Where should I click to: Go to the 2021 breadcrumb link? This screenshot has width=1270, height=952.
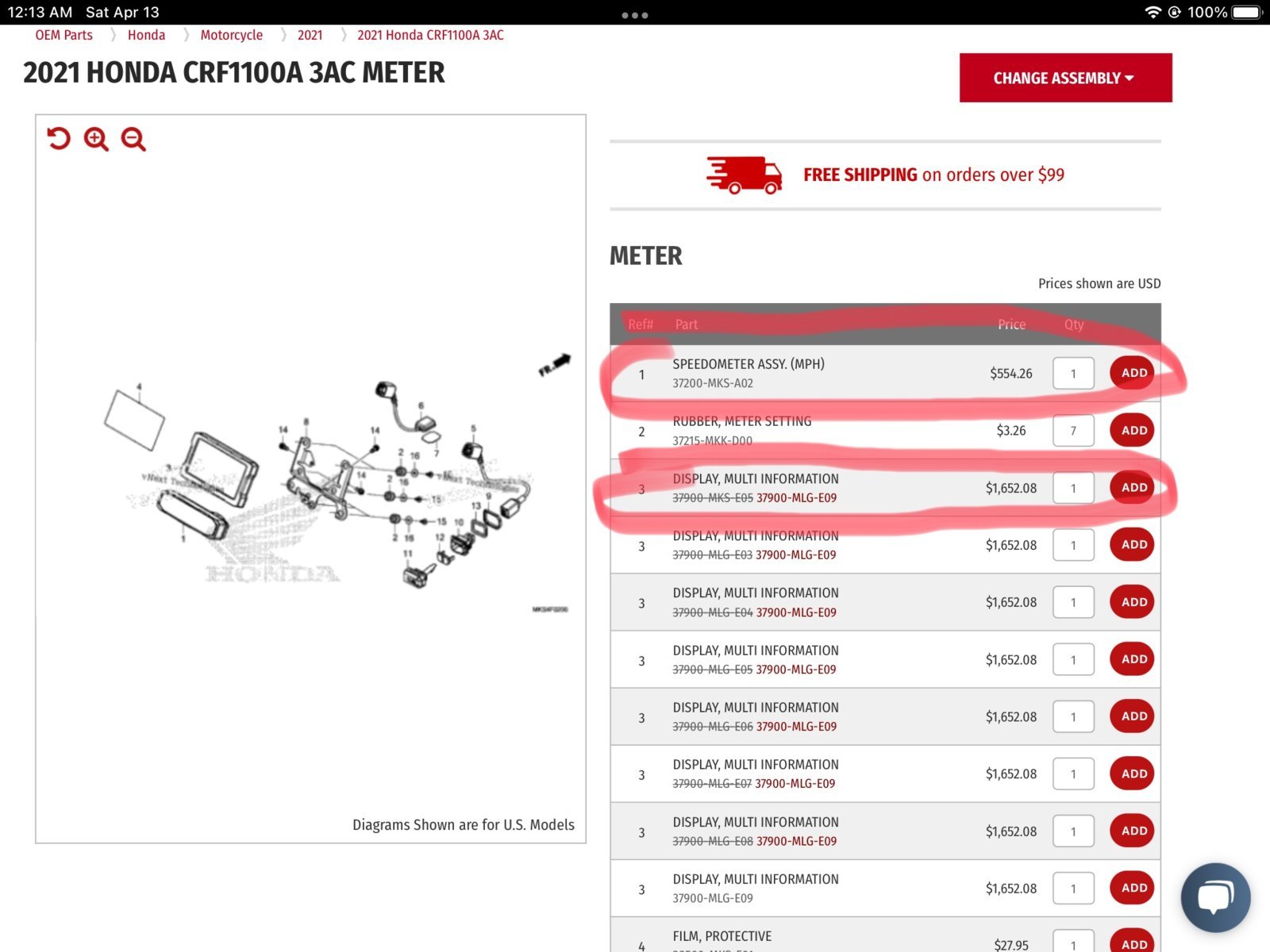pyautogui.click(x=310, y=35)
